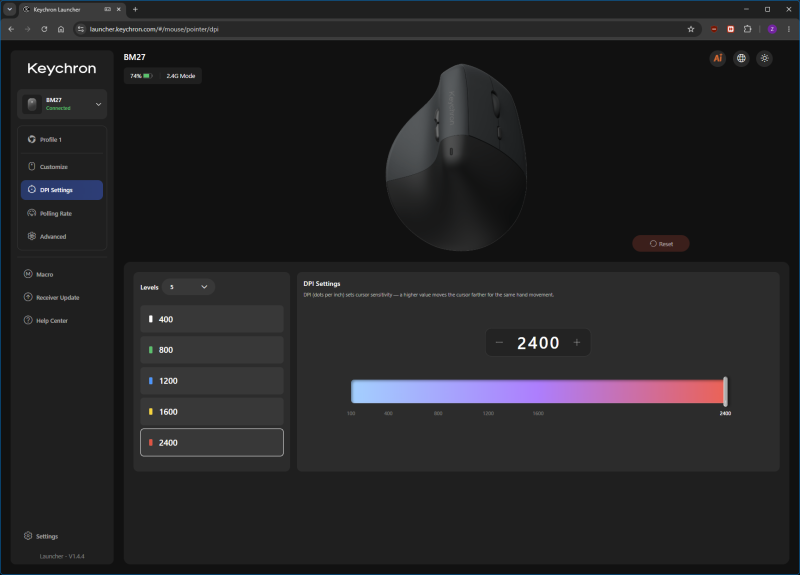Select the 2400 DPI level

(x=212, y=442)
